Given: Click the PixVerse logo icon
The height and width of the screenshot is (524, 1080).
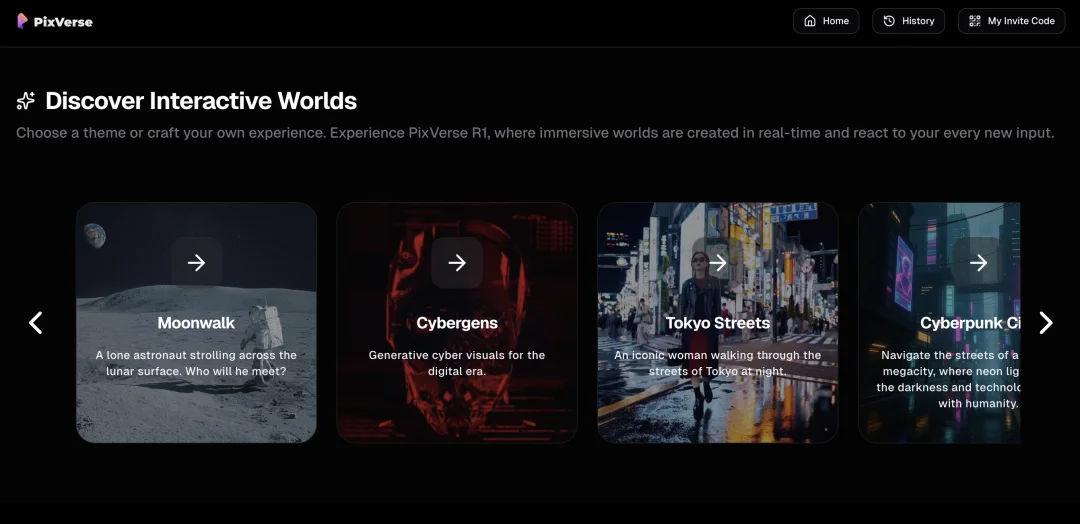Looking at the screenshot, I should 22,21.
